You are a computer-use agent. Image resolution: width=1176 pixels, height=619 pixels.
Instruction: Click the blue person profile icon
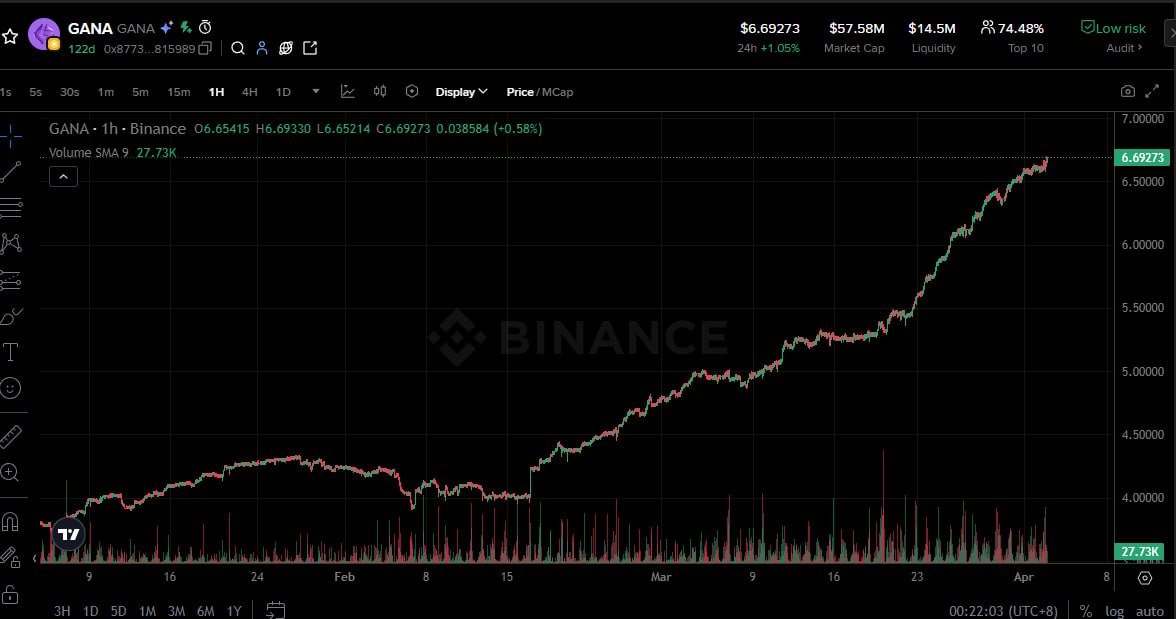[262, 48]
